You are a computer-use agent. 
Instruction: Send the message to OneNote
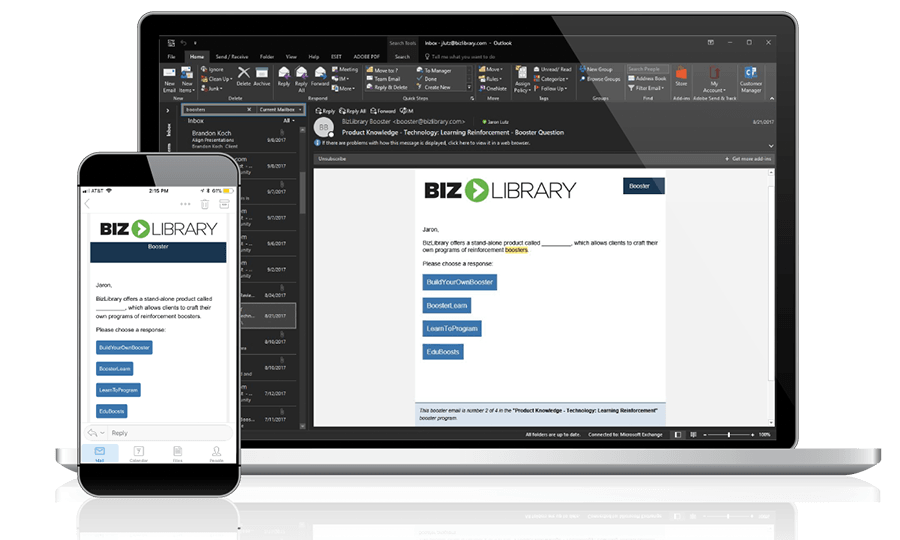pos(492,89)
